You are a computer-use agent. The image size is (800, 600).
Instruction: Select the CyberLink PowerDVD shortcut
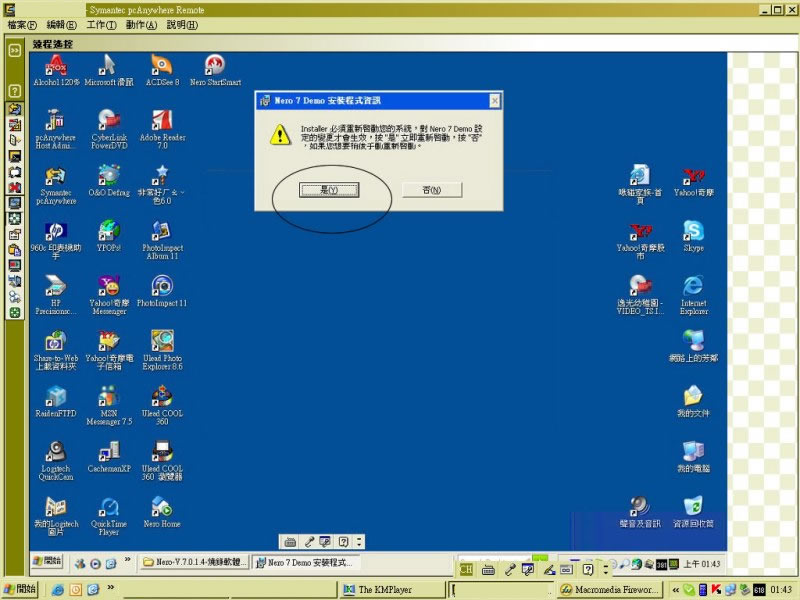tap(109, 129)
